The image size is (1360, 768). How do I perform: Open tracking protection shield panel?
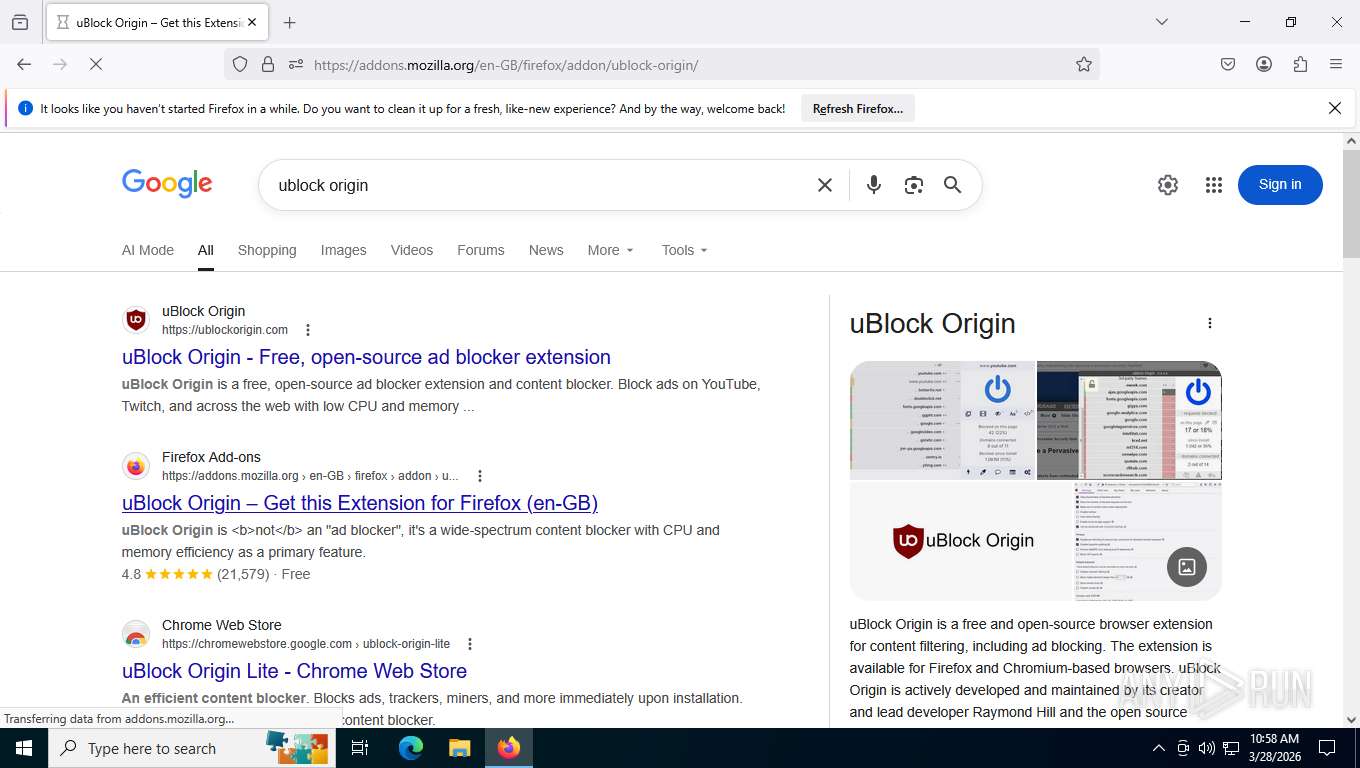[x=240, y=64]
